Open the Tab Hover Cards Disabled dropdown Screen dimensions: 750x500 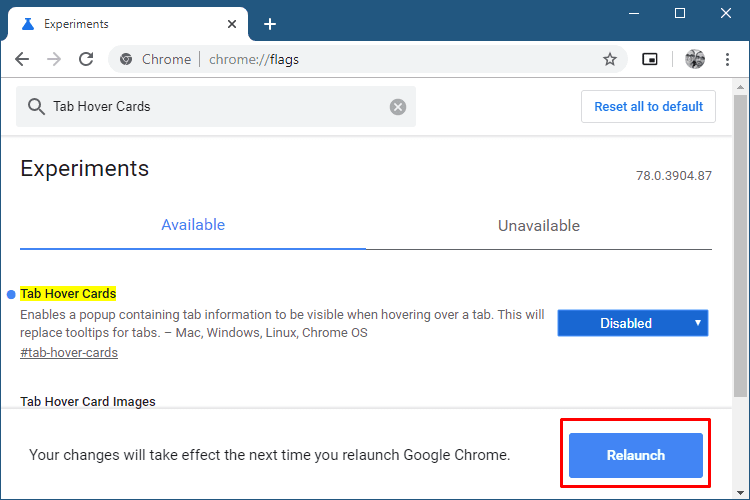[x=632, y=323]
